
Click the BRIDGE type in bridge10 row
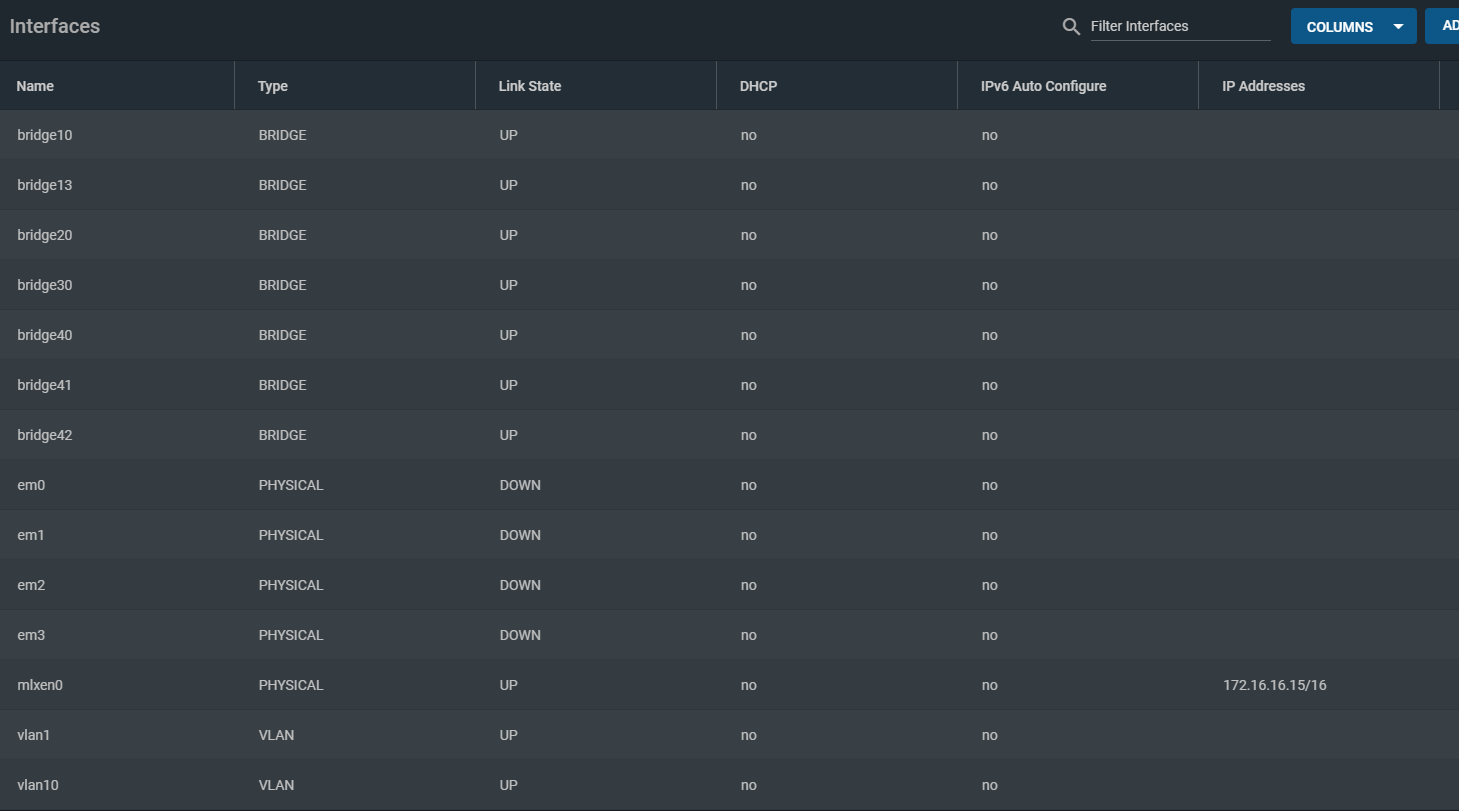click(x=283, y=135)
